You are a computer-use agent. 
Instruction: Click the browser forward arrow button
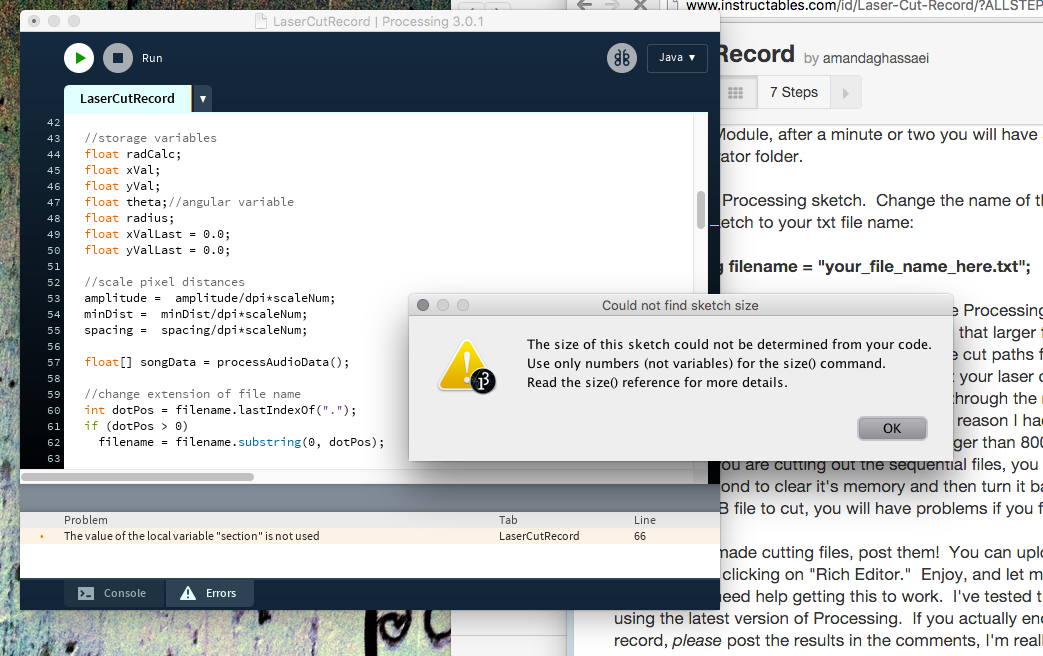[x=612, y=5]
